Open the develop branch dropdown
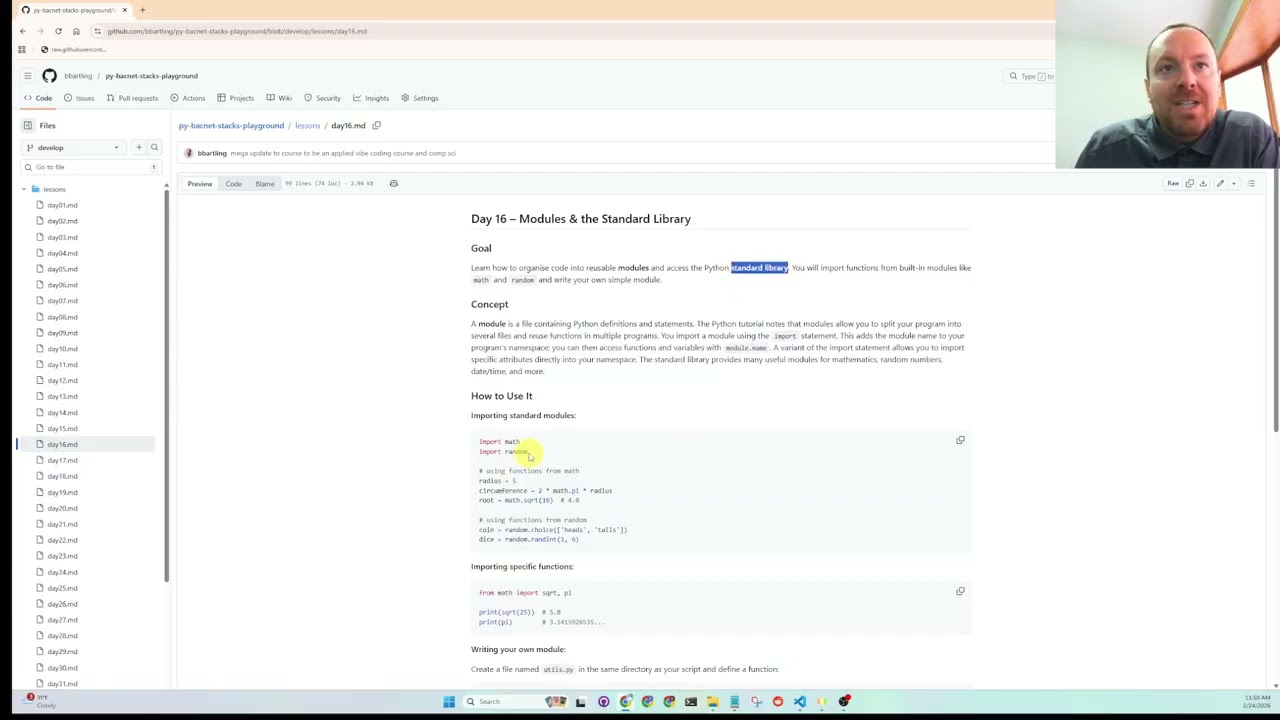Image resolution: width=1280 pixels, height=720 pixels. pyautogui.click(x=73, y=147)
